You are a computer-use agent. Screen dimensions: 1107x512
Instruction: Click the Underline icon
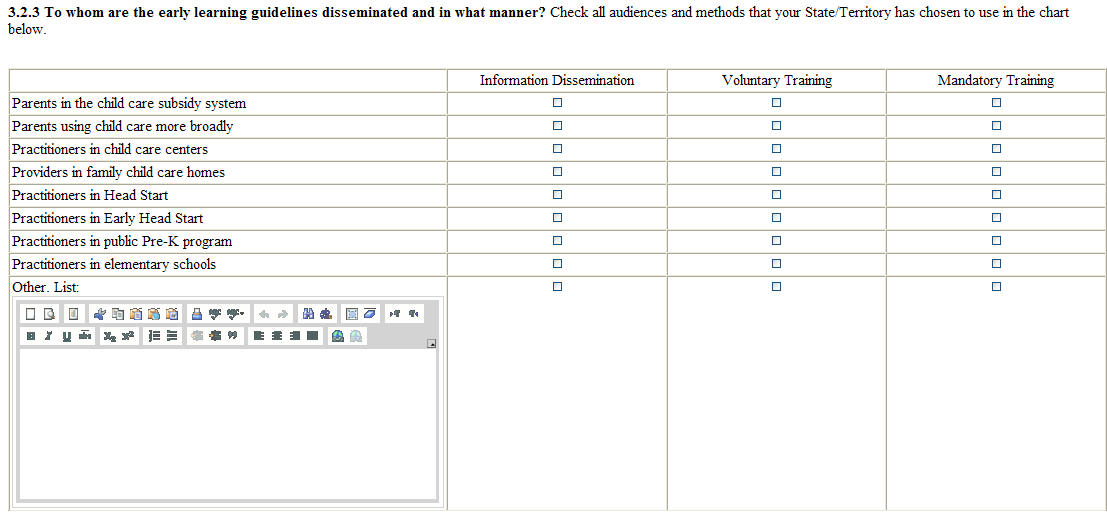click(67, 336)
